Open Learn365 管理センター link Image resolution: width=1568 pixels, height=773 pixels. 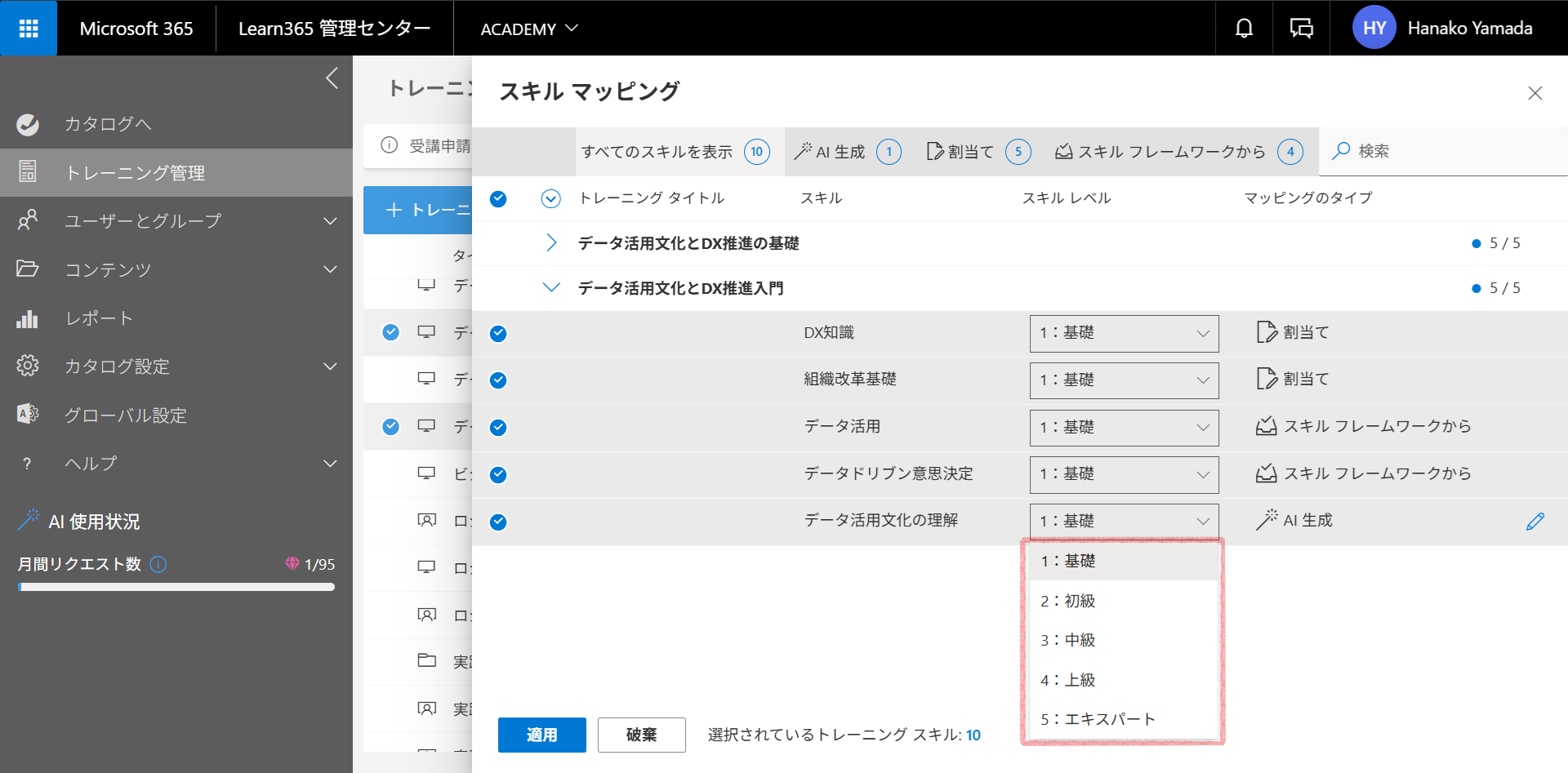point(335,29)
